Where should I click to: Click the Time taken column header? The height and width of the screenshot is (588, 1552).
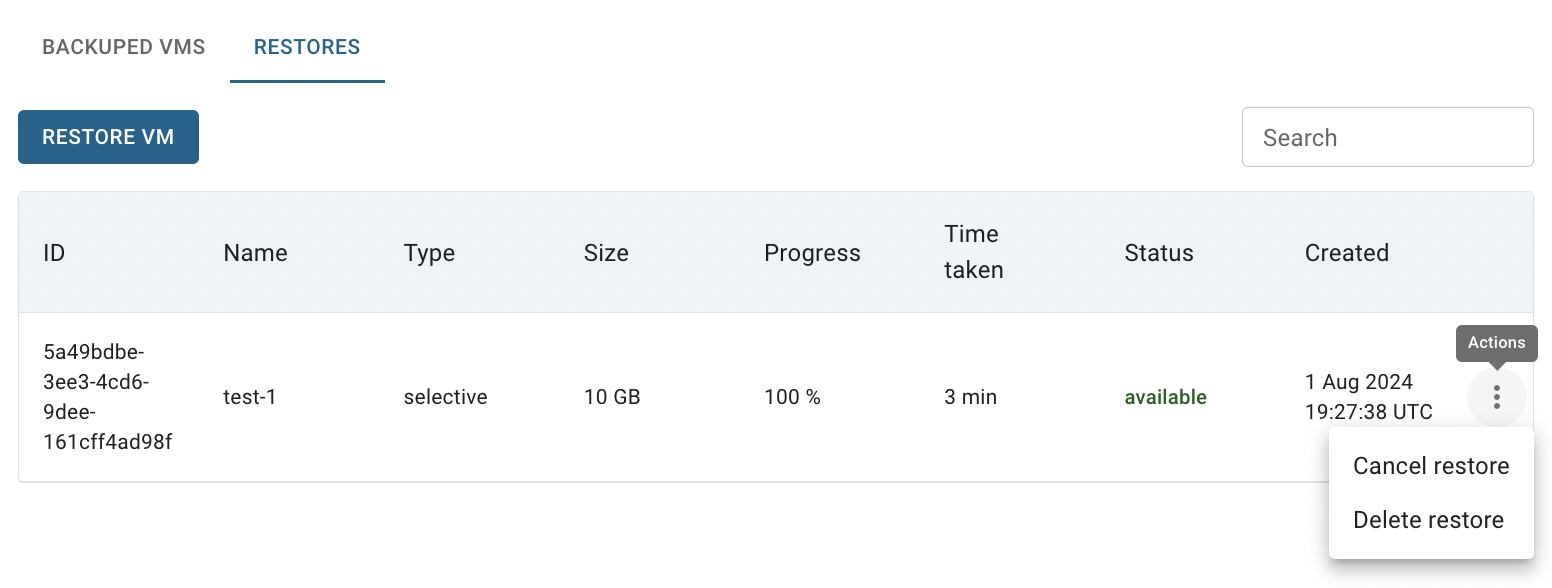point(973,252)
